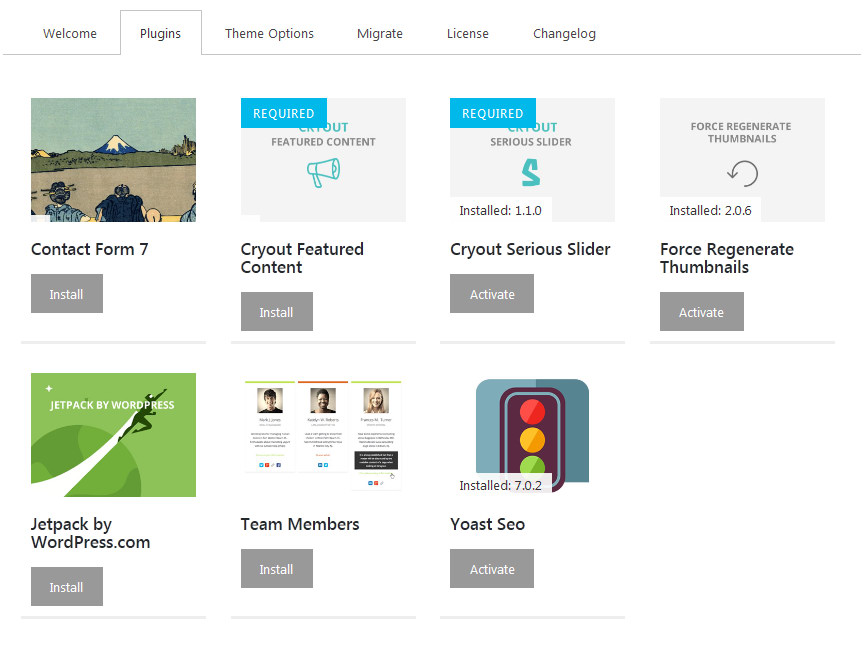Click the Jetpack by WordPress green thumbnail
The height and width of the screenshot is (654, 864).
tap(114, 435)
